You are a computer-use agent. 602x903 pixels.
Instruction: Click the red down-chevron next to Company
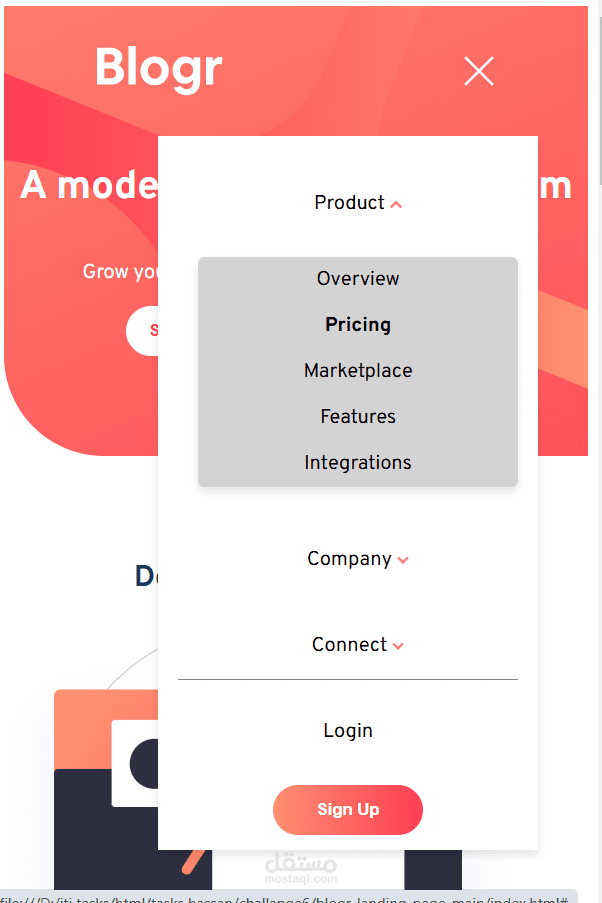point(403,560)
